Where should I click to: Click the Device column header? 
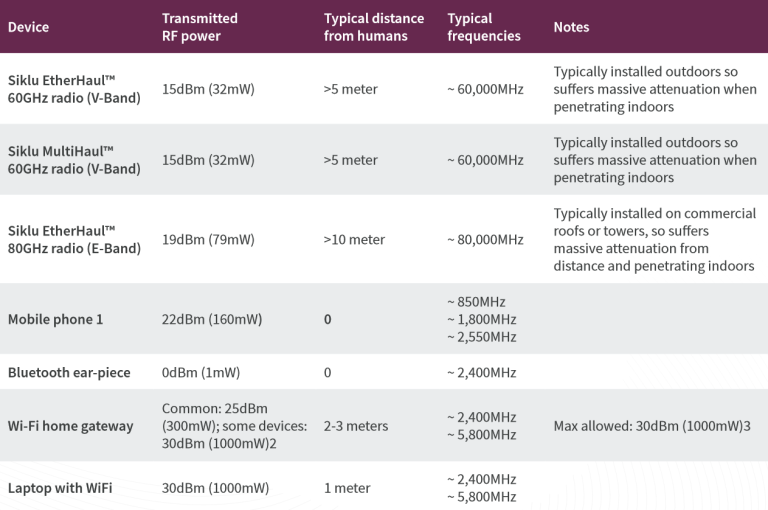(x=28, y=27)
